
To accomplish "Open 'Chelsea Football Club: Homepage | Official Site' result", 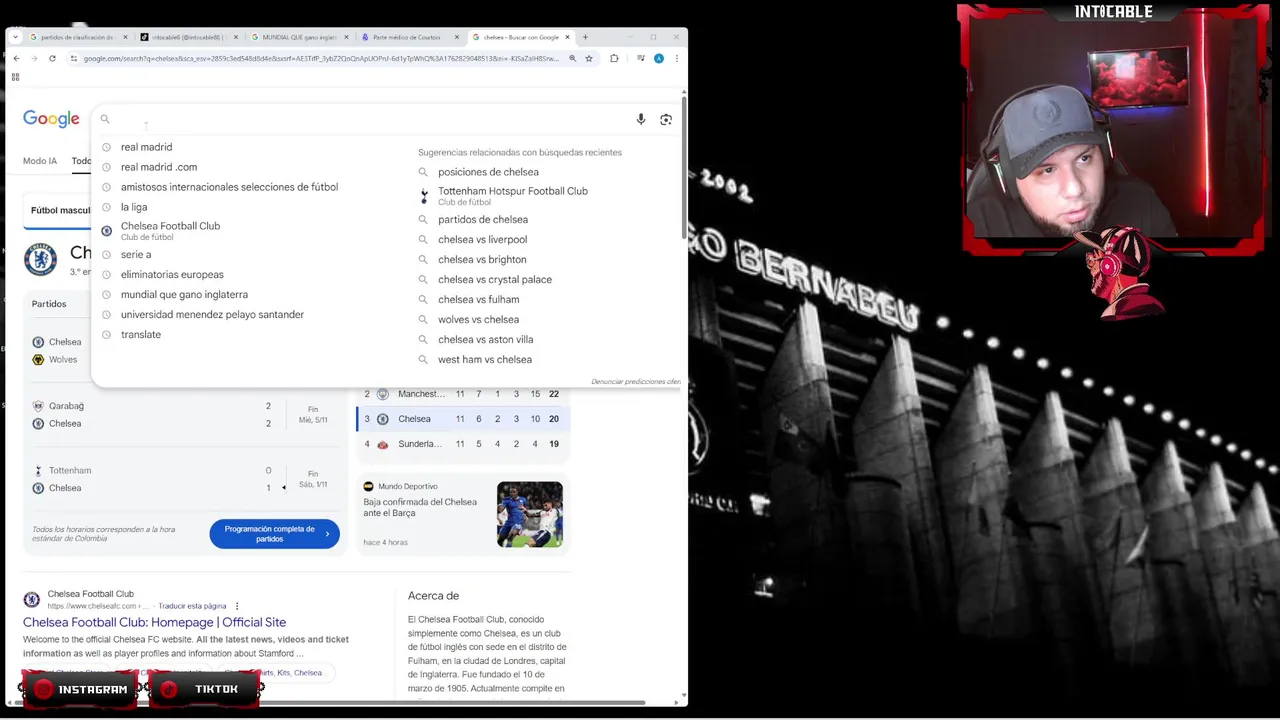I will pos(155,622).
